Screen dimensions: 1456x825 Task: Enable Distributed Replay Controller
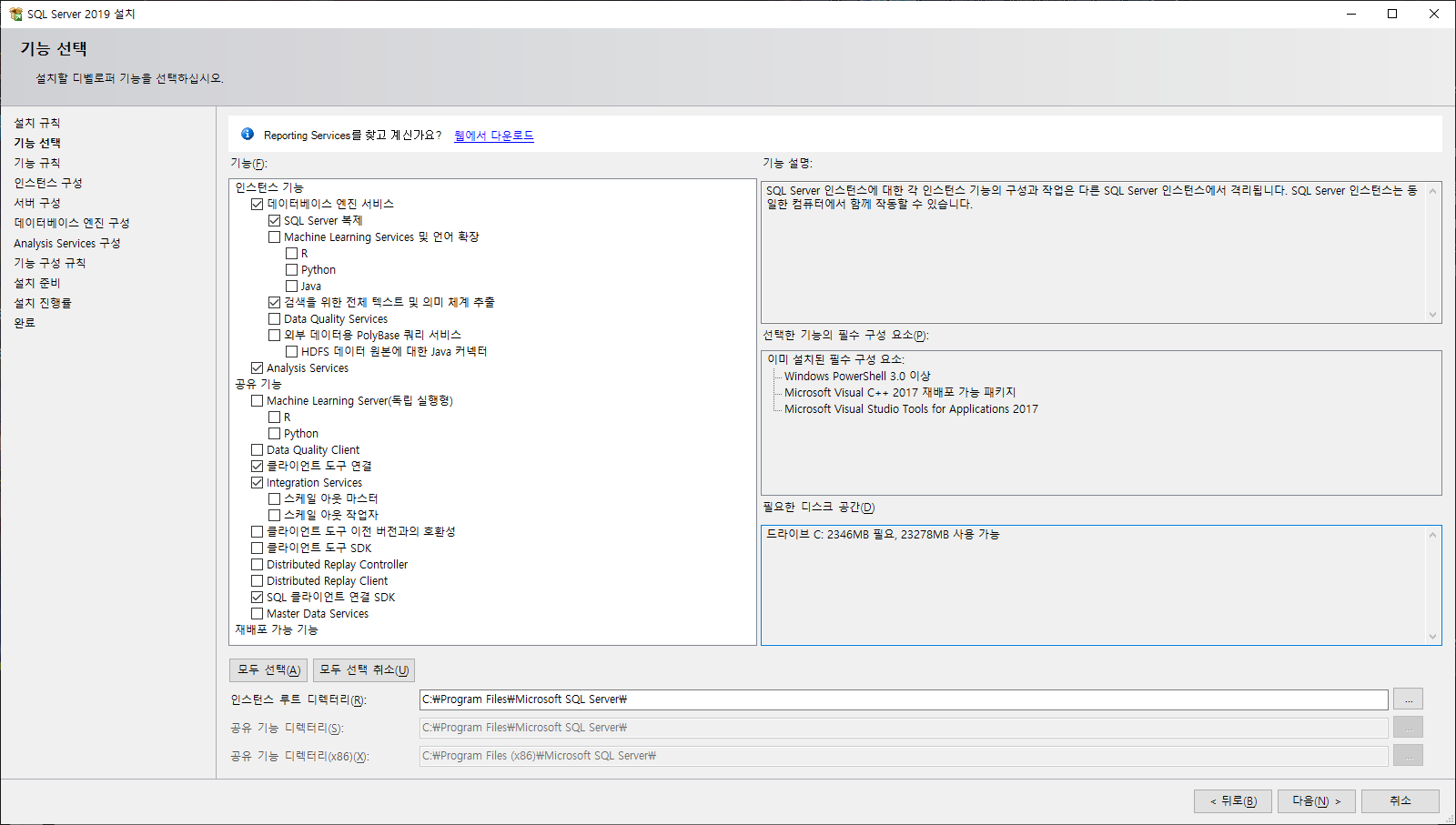coord(257,564)
